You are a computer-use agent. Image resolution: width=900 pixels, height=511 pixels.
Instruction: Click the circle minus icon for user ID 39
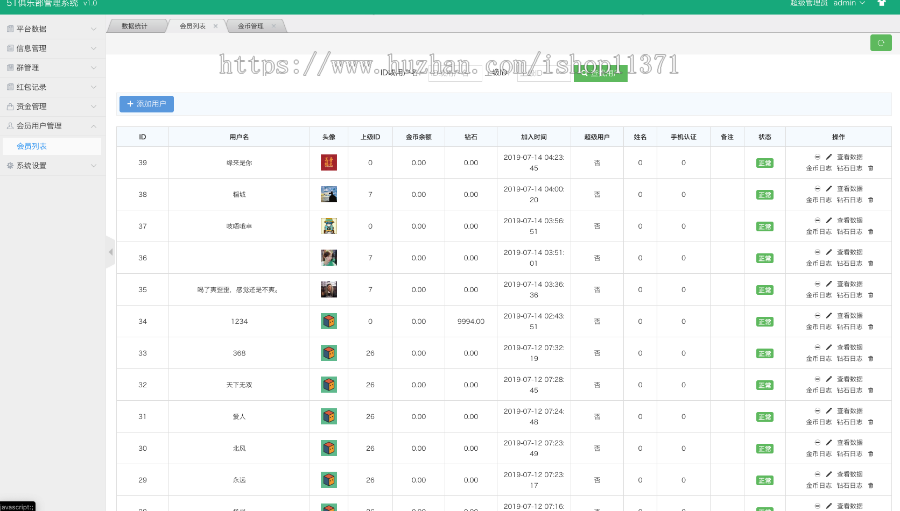click(817, 157)
